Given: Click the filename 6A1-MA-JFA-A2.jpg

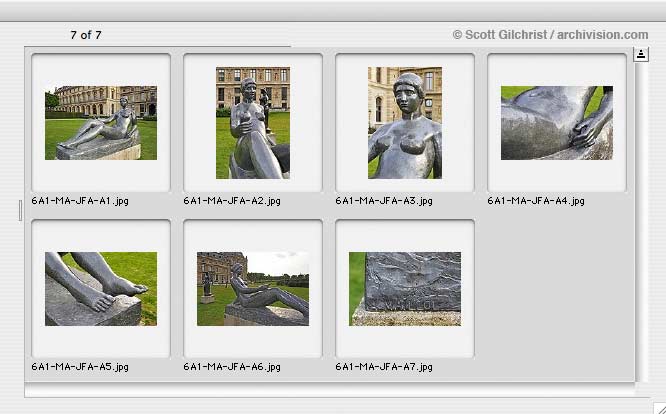Looking at the screenshot, I should point(232,200).
